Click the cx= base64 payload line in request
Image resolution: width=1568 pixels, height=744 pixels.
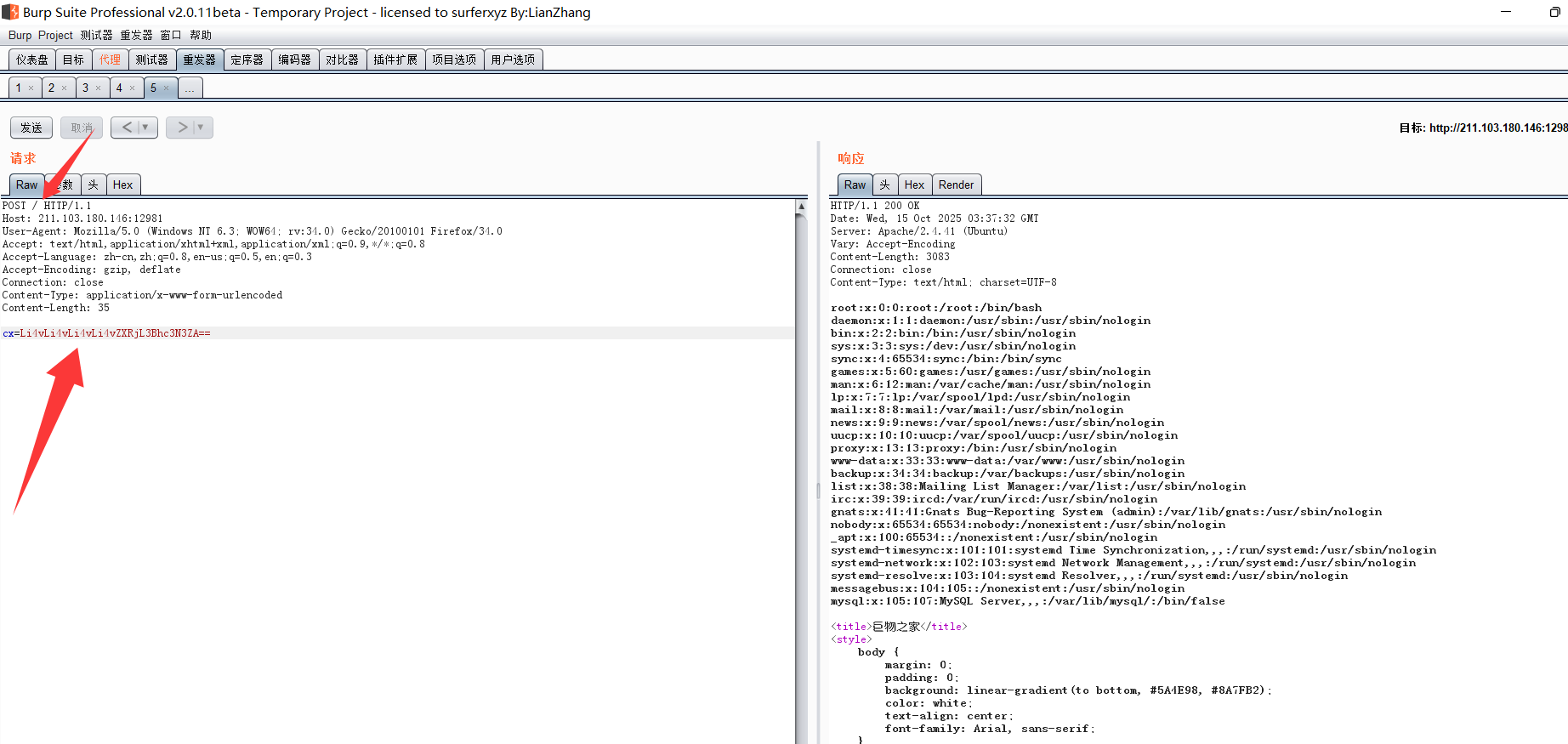[106, 333]
